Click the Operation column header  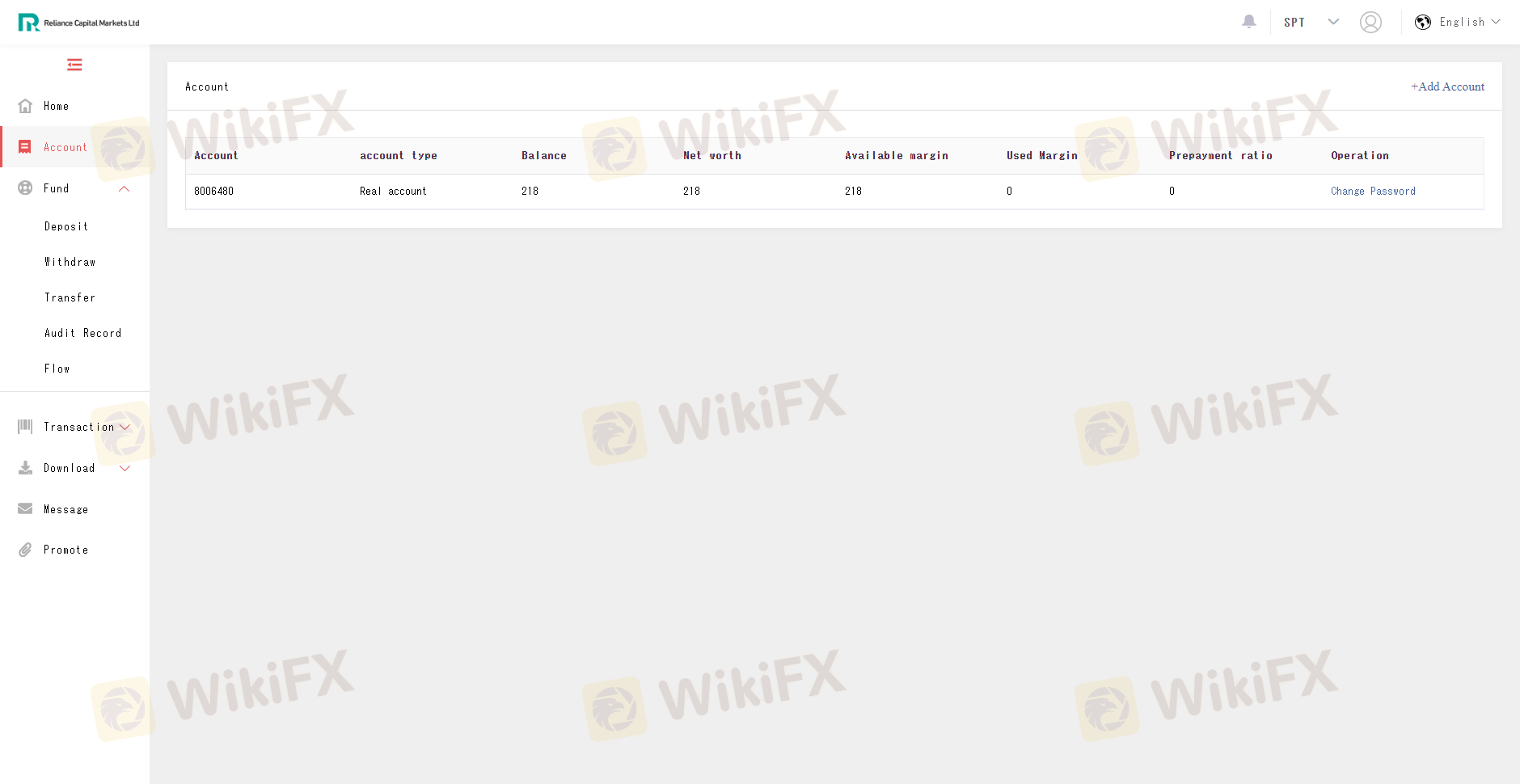1360,156
